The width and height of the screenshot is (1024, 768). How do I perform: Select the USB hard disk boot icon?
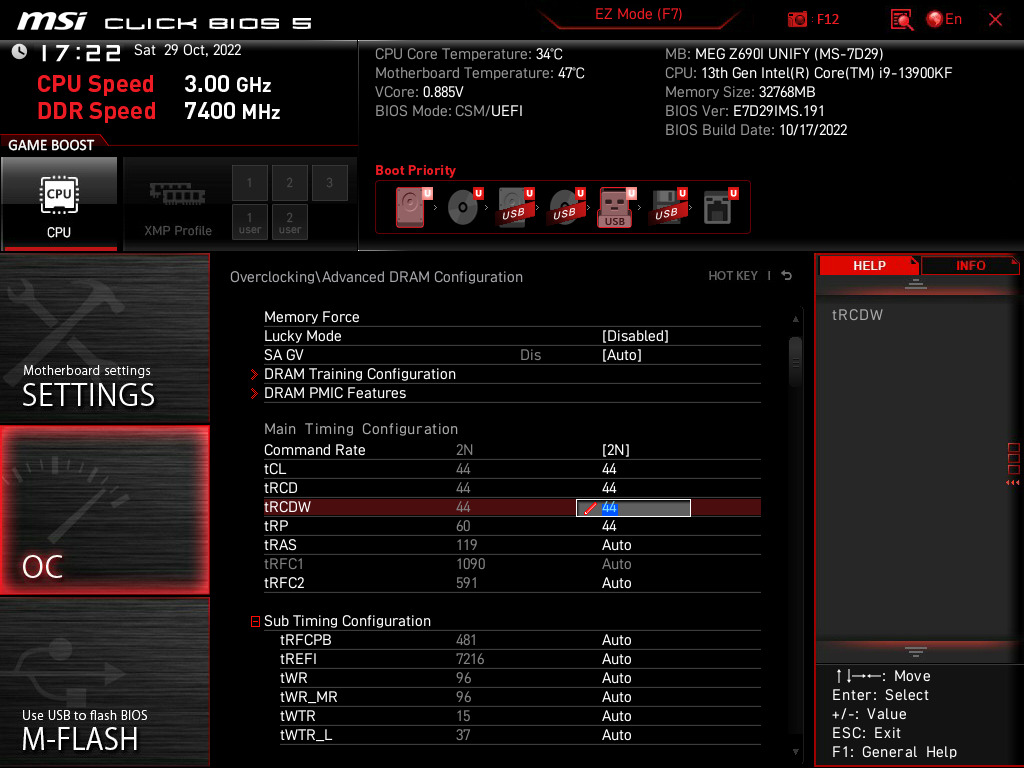pyautogui.click(x=515, y=207)
